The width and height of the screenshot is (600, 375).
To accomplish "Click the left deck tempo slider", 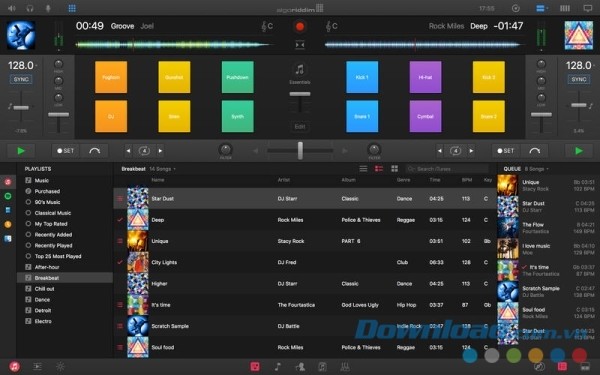I will 21,108.
